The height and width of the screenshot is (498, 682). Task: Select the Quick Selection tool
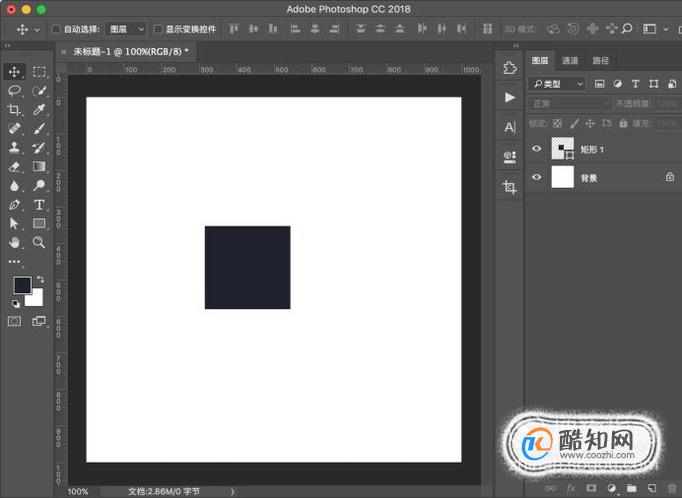[39, 90]
